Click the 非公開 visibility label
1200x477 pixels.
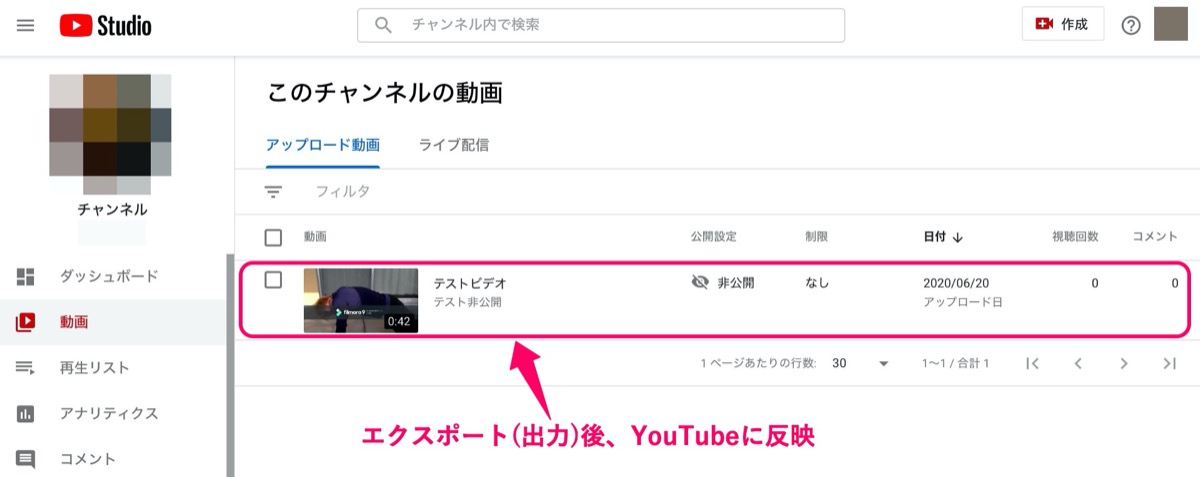(736, 283)
